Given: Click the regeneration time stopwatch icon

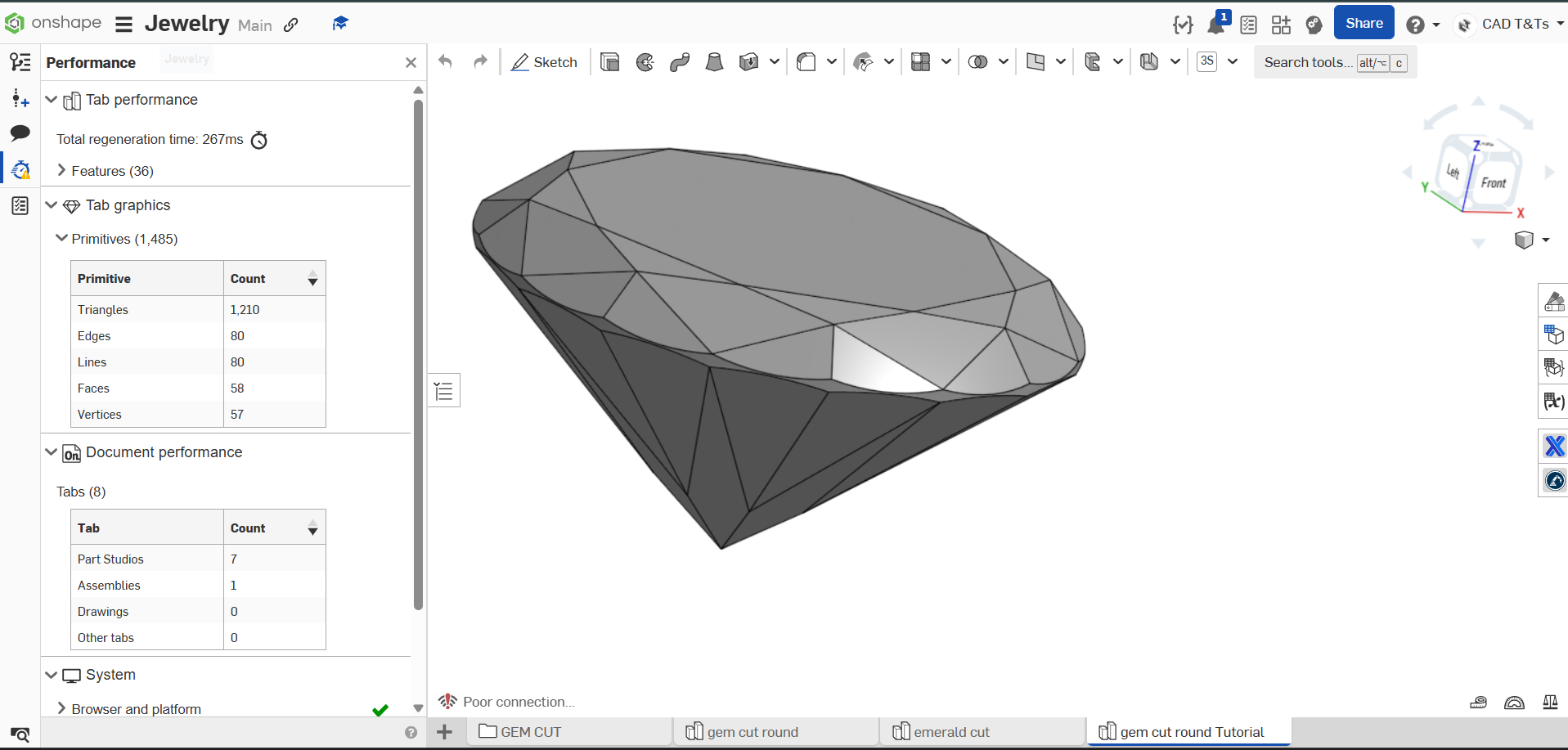Looking at the screenshot, I should (x=259, y=140).
